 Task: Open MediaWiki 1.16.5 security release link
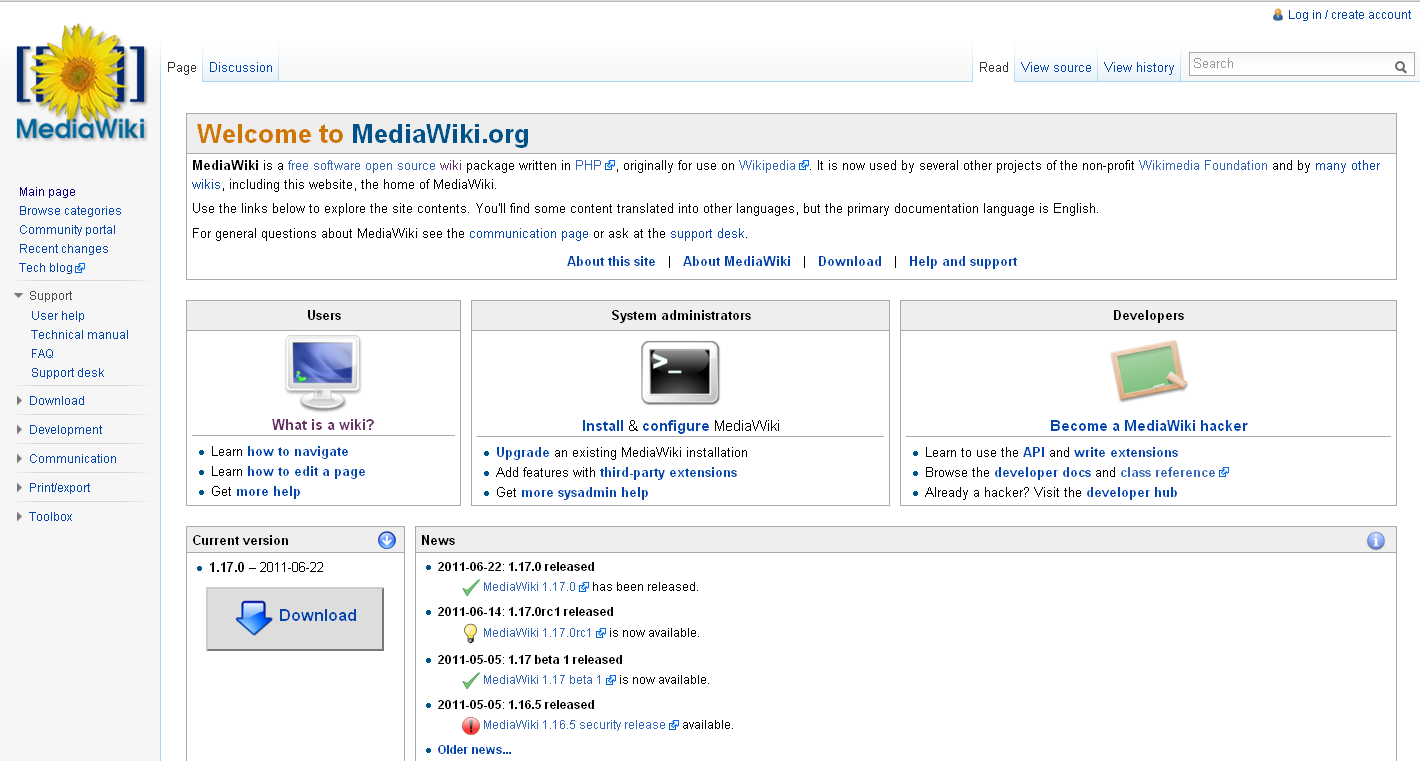point(581,725)
